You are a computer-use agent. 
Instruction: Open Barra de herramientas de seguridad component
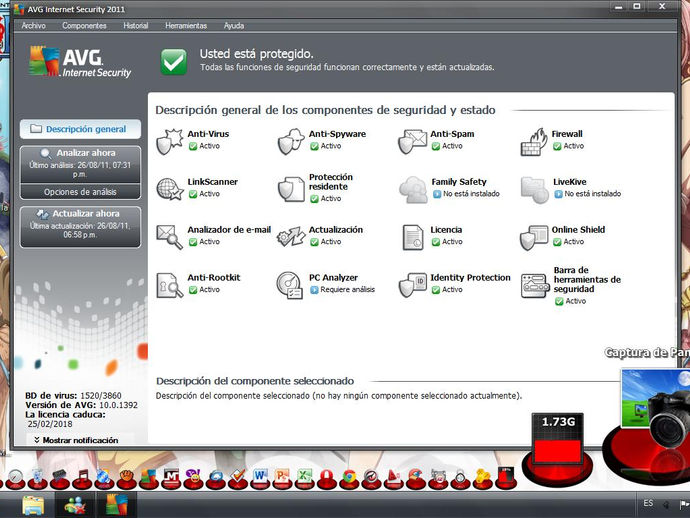[x=571, y=285]
